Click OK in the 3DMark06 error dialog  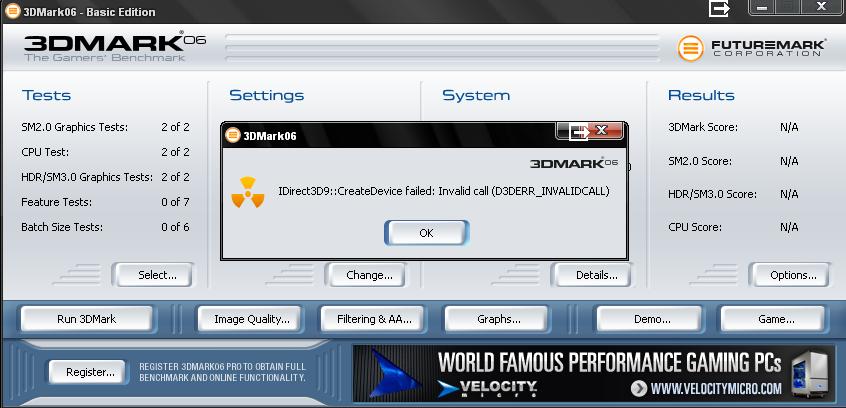pyautogui.click(x=426, y=233)
